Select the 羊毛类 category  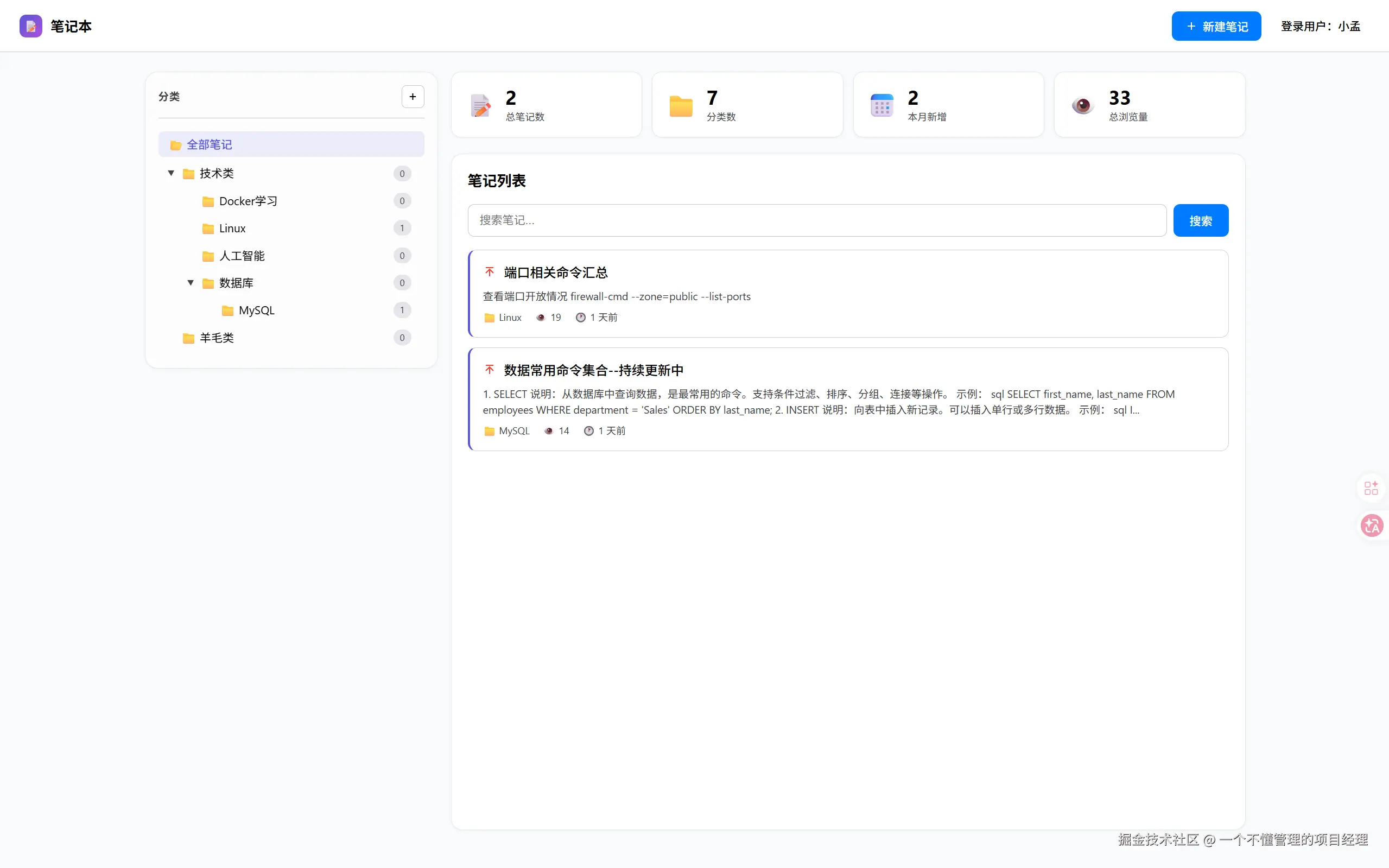click(x=217, y=338)
